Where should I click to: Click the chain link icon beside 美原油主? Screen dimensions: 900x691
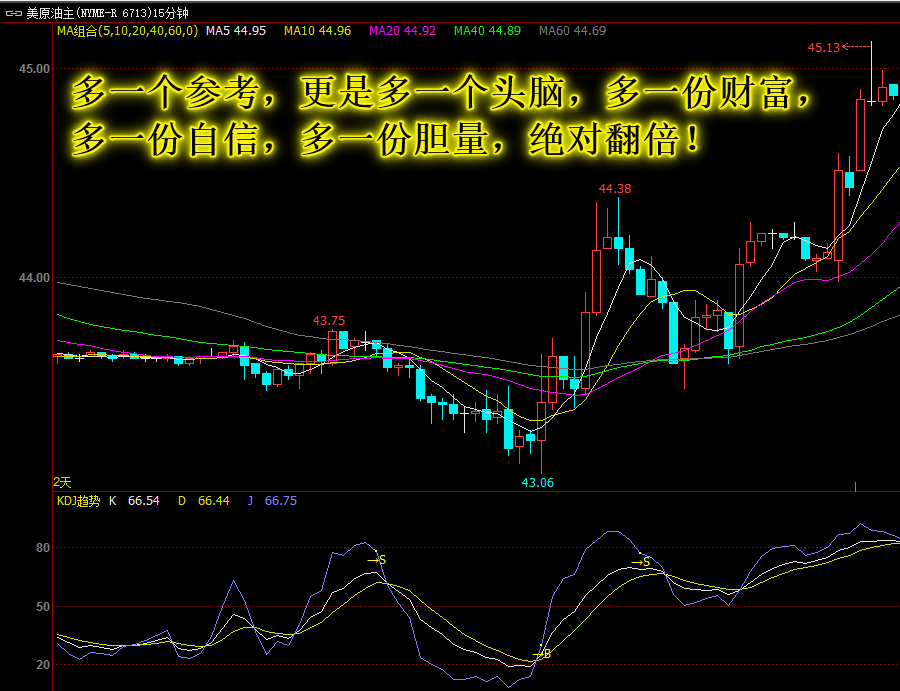13,13
